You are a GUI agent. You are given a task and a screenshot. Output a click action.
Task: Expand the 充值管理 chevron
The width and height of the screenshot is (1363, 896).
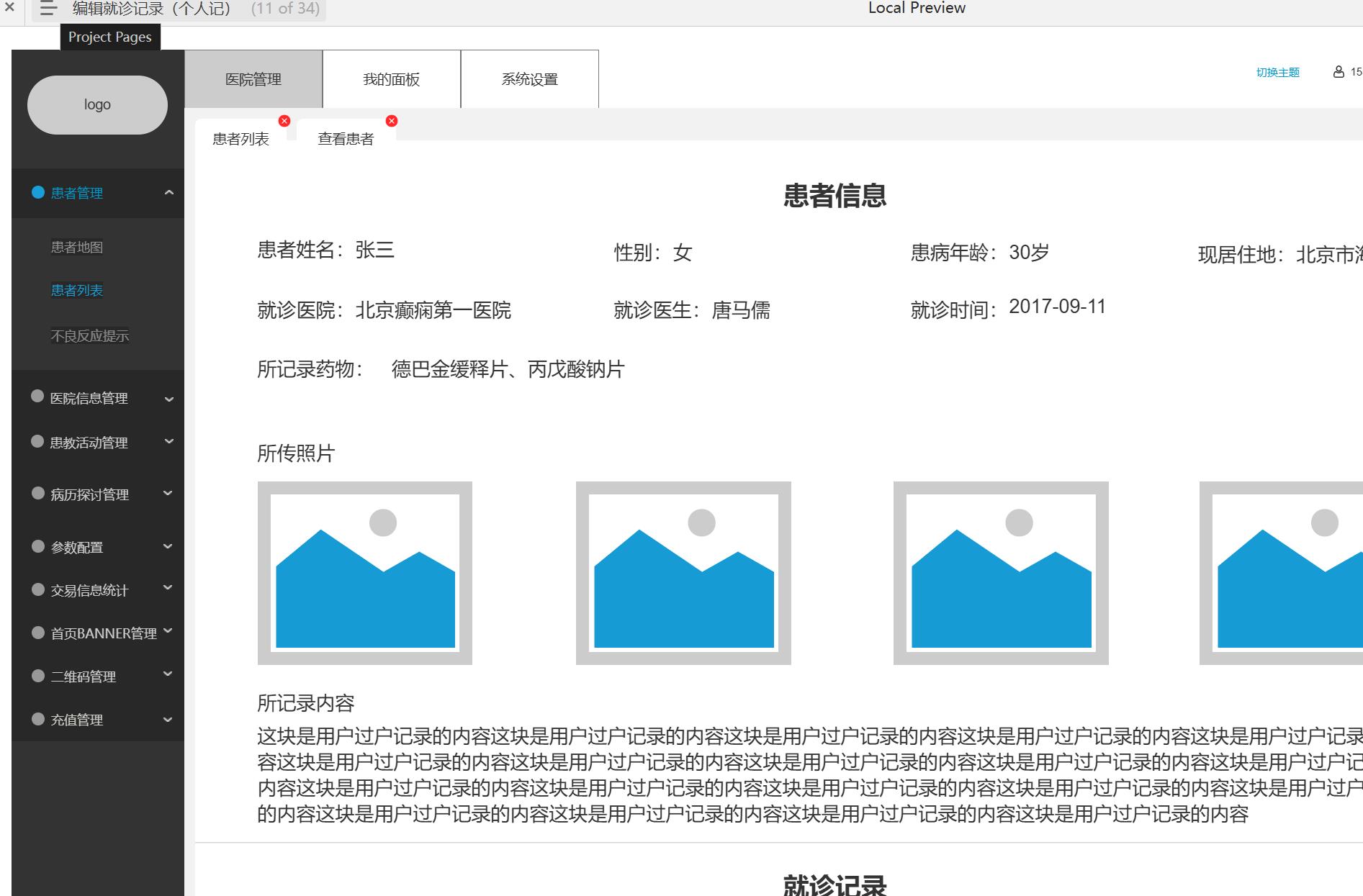pos(168,720)
